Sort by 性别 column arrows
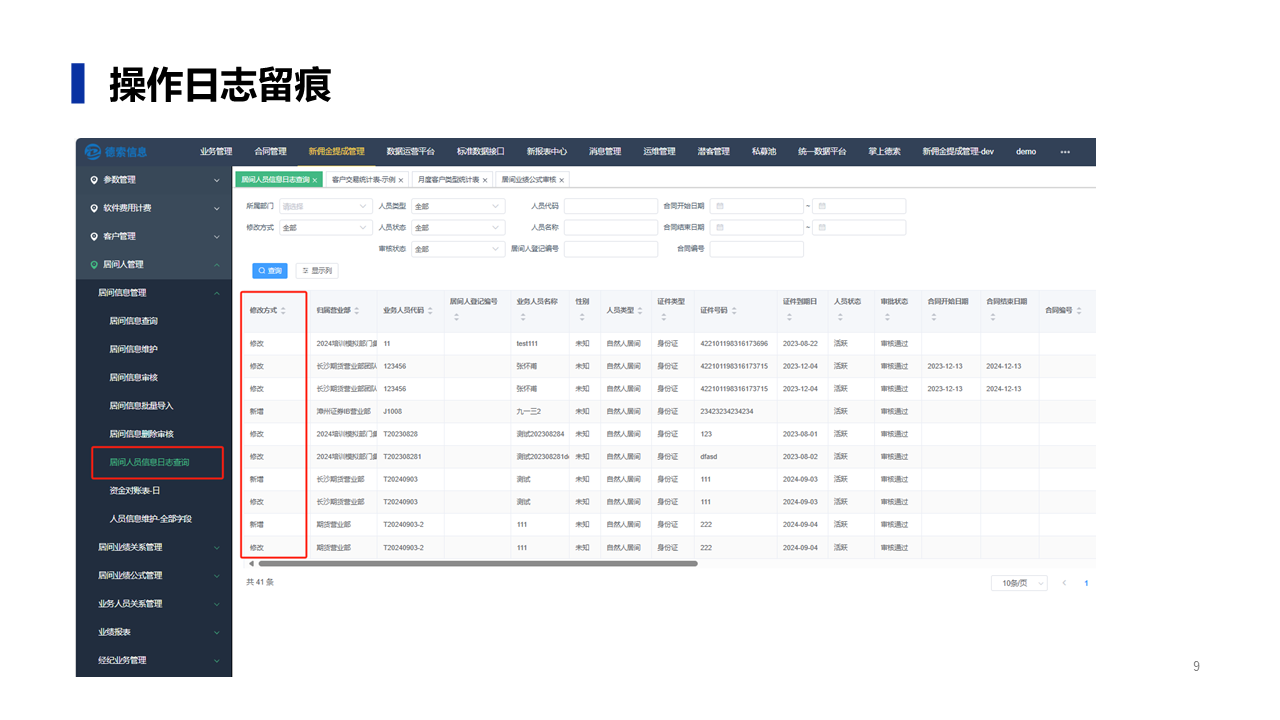The height and width of the screenshot is (720, 1280). (x=581, y=318)
